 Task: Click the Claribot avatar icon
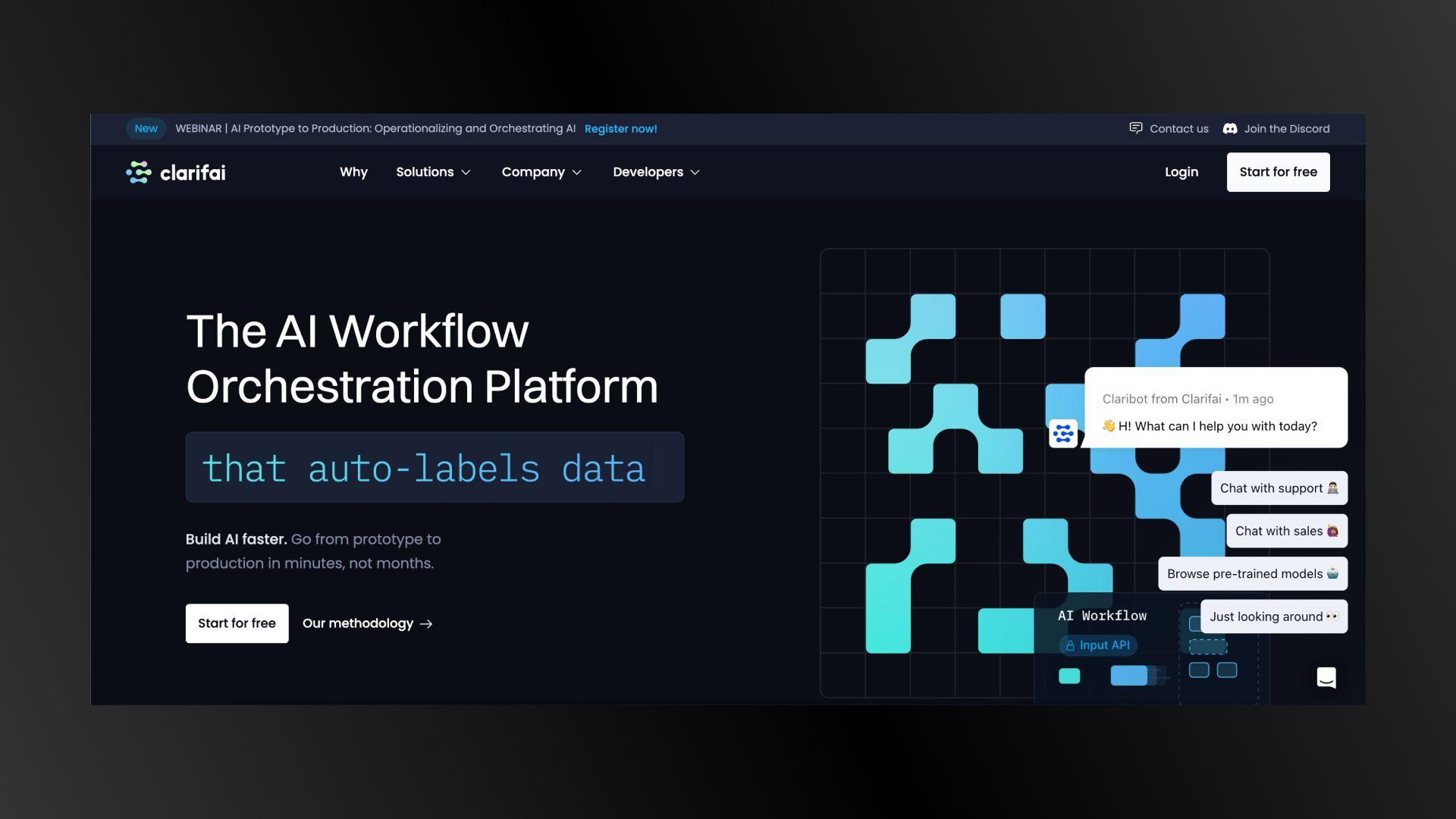coord(1063,434)
